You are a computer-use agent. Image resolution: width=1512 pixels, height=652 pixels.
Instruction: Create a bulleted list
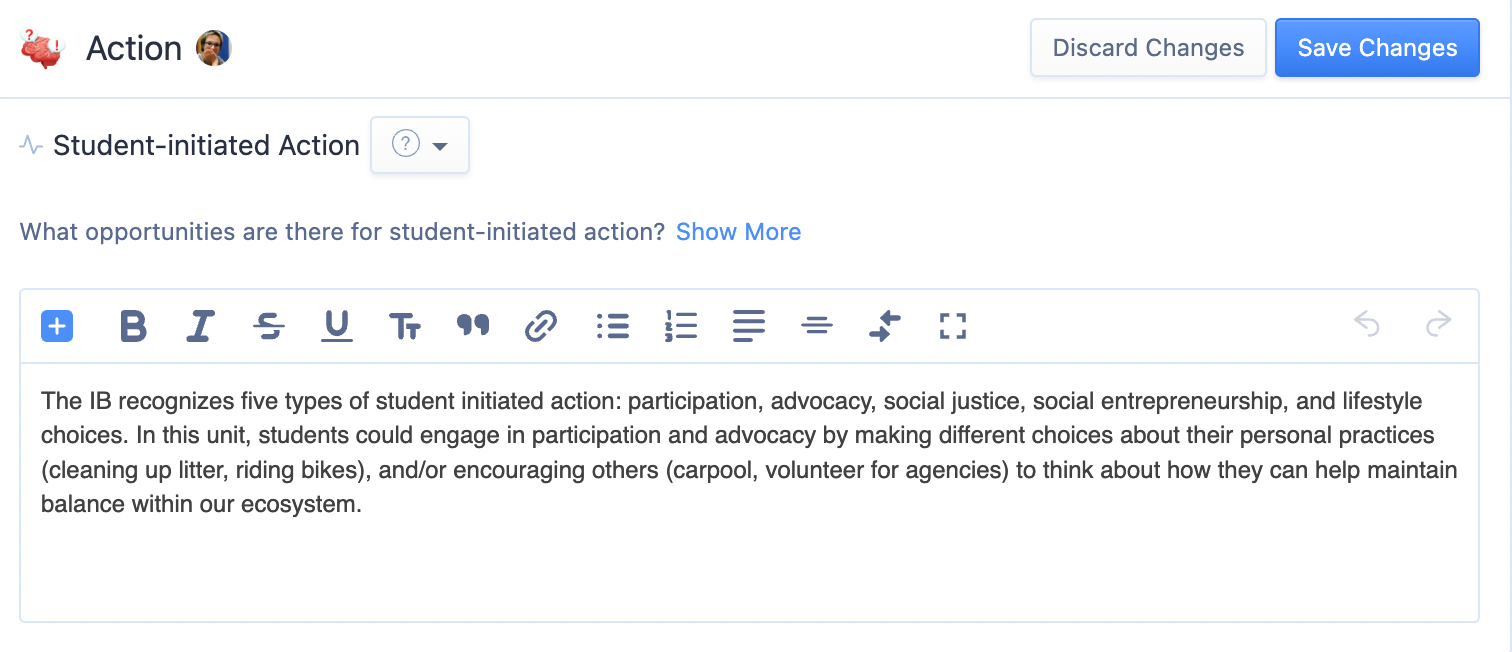click(x=612, y=326)
